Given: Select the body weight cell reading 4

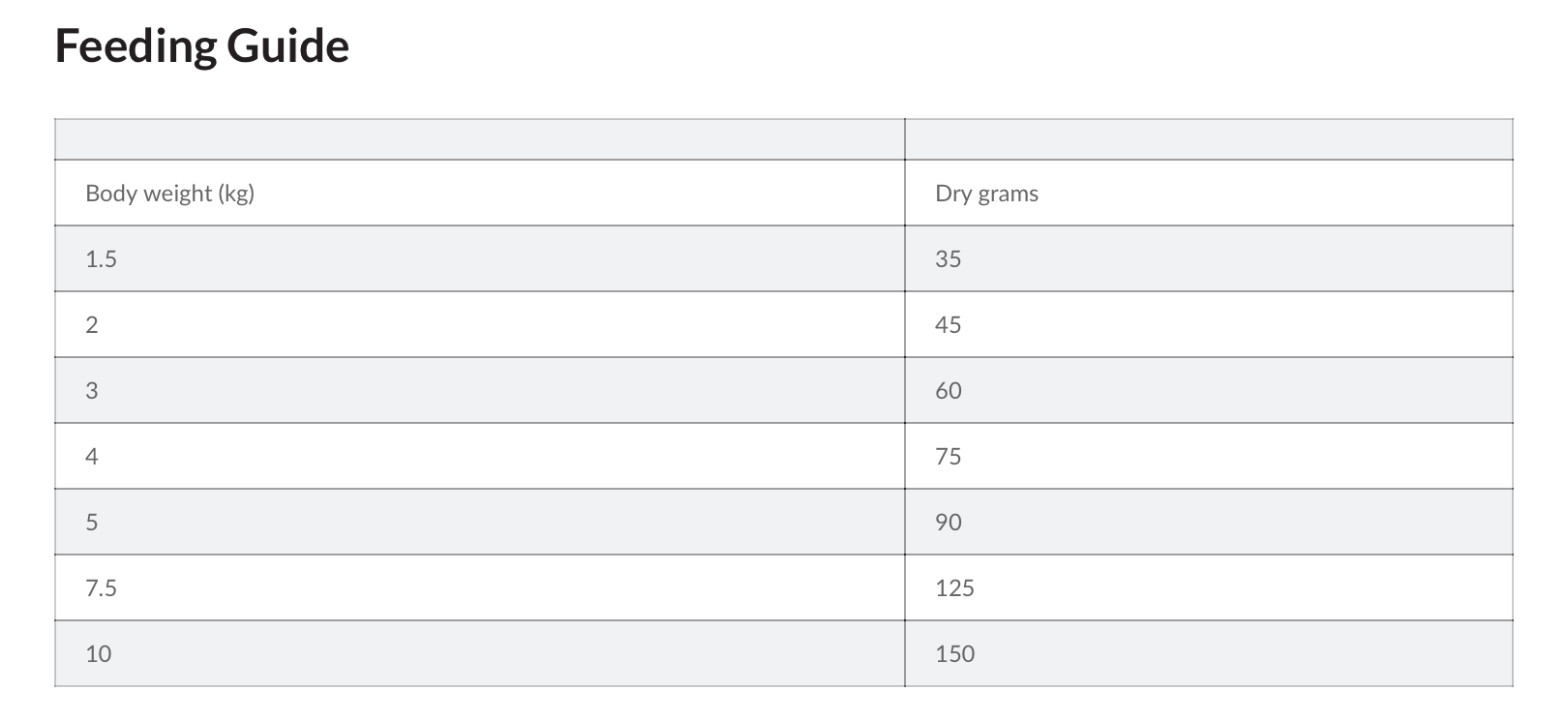Looking at the screenshot, I should point(92,457).
